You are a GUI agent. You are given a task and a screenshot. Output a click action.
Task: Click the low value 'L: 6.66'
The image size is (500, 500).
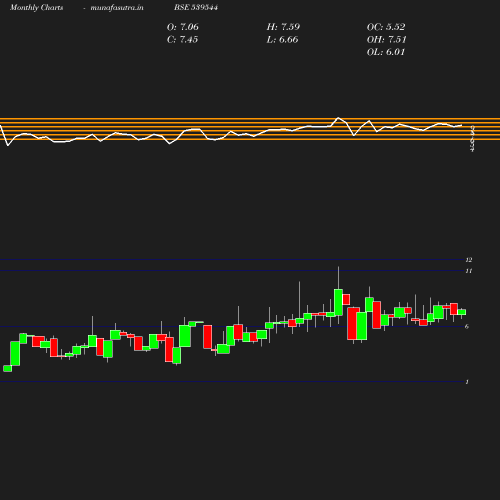(282, 39)
